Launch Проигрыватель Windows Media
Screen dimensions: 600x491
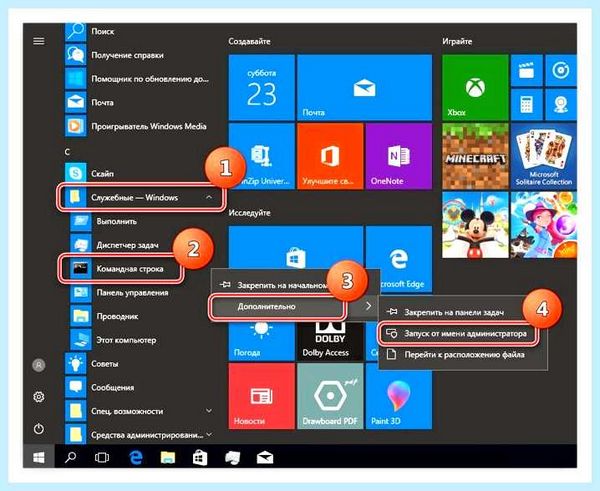(x=138, y=126)
